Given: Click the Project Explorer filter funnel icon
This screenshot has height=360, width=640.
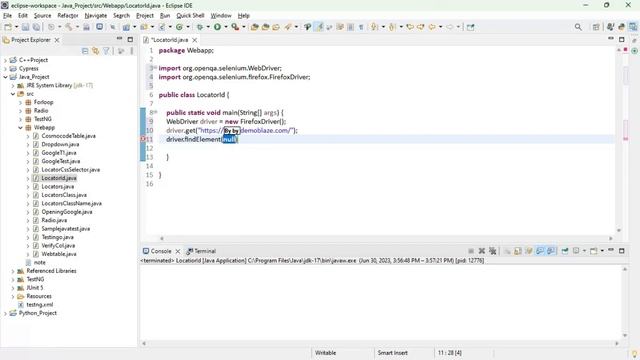Looking at the screenshot, I should (106, 51).
